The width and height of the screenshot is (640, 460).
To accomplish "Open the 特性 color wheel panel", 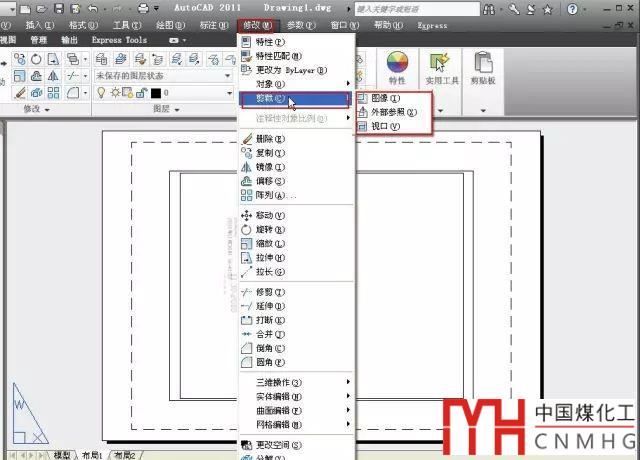I will coord(397,66).
